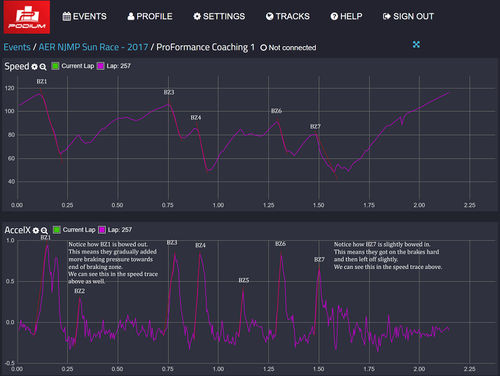Click the BZ6 label on the Speed chart
The height and width of the screenshot is (376, 500).
point(276,111)
